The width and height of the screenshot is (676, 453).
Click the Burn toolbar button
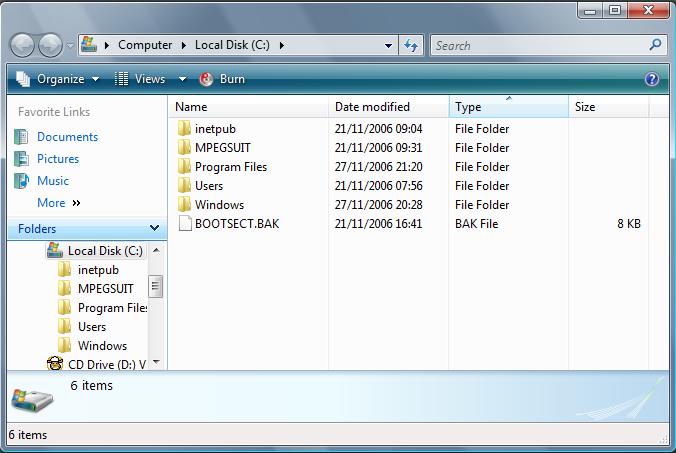click(x=222, y=79)
